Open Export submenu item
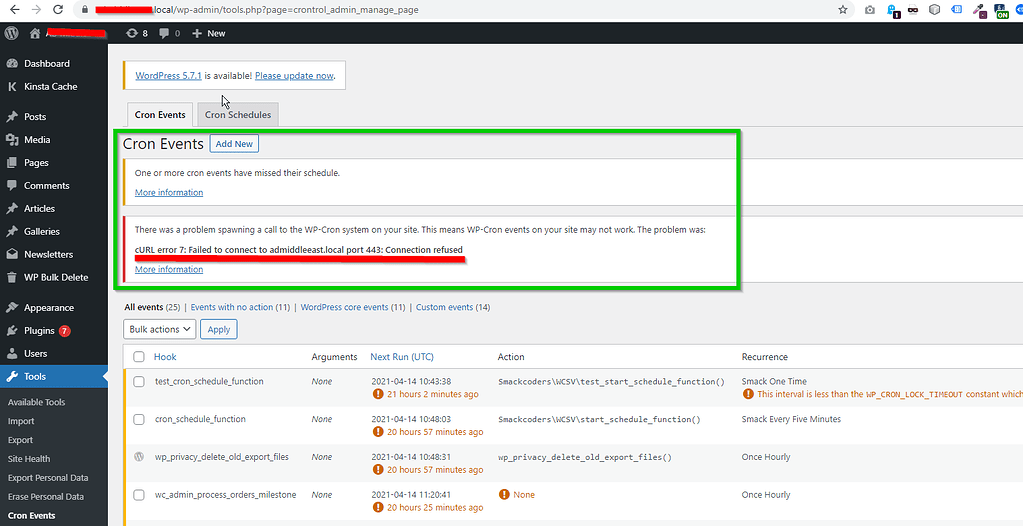The width and height of the screenshot is (1023, 526). pyautogui.click(x=20, y=440)
